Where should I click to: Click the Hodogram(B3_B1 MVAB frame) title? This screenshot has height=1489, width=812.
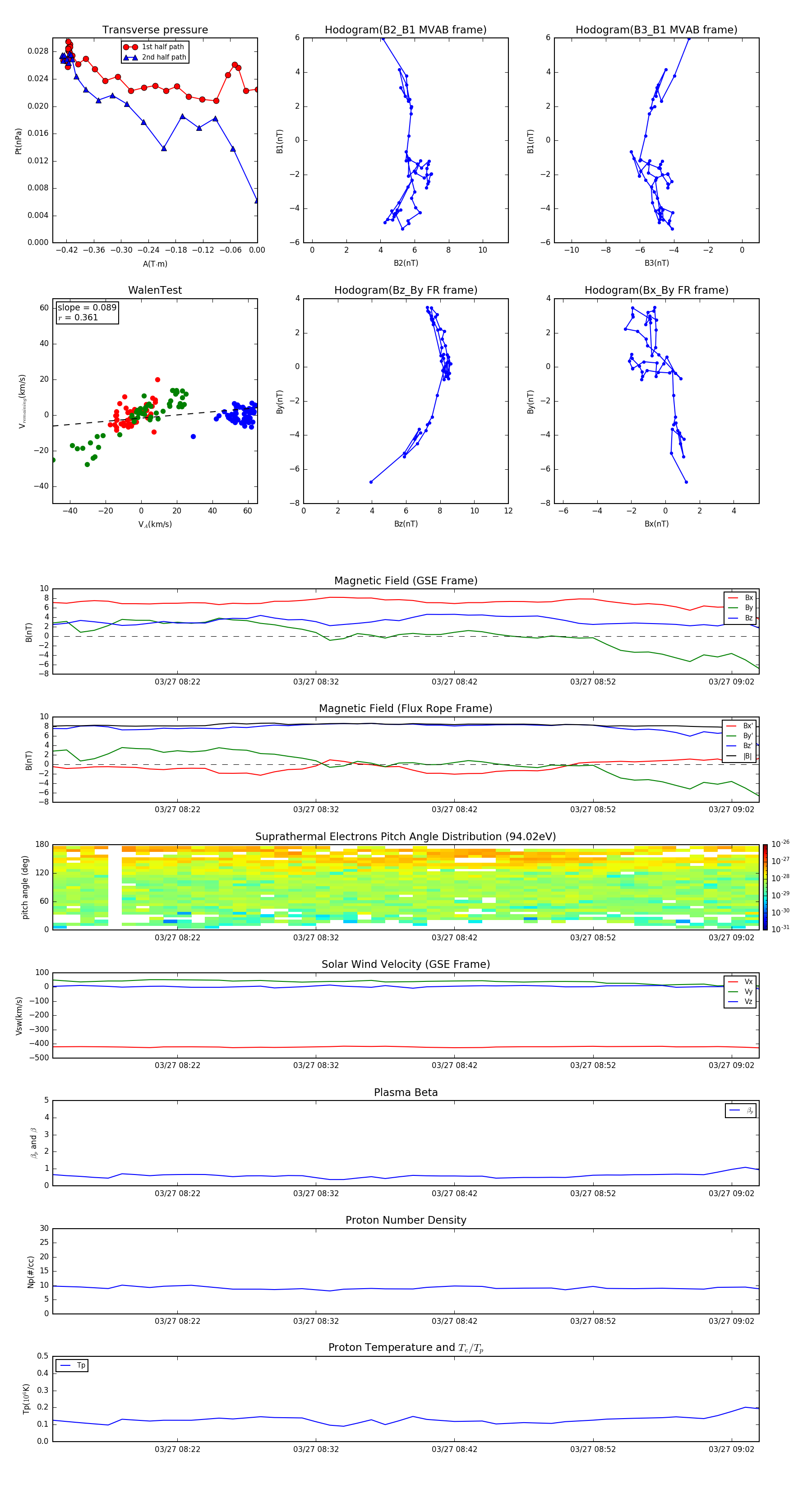[x=656, y=29]
